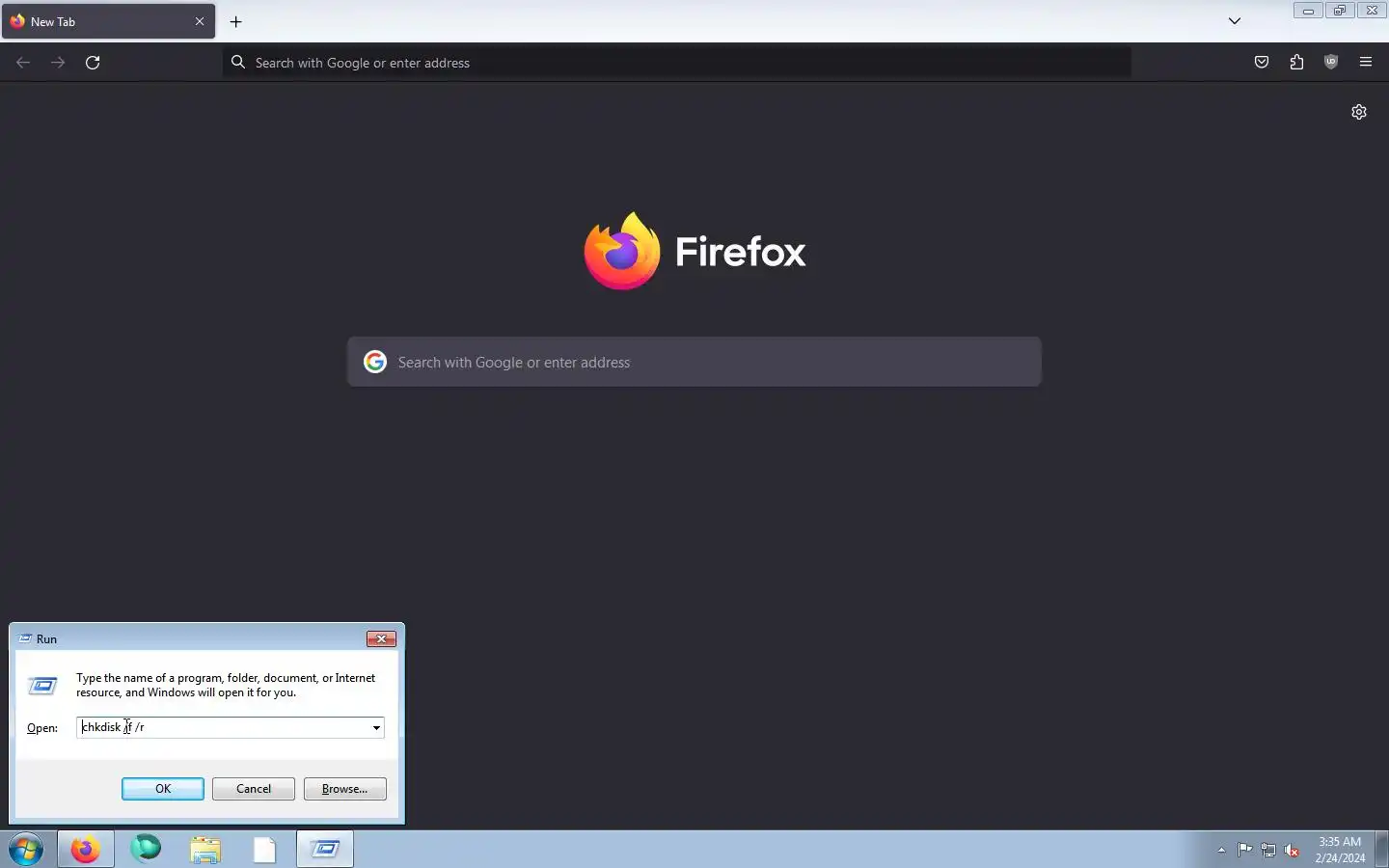This screenshot has width=1389, height=868.
Task: Open muted volume tray icon
Action: 1293,851
